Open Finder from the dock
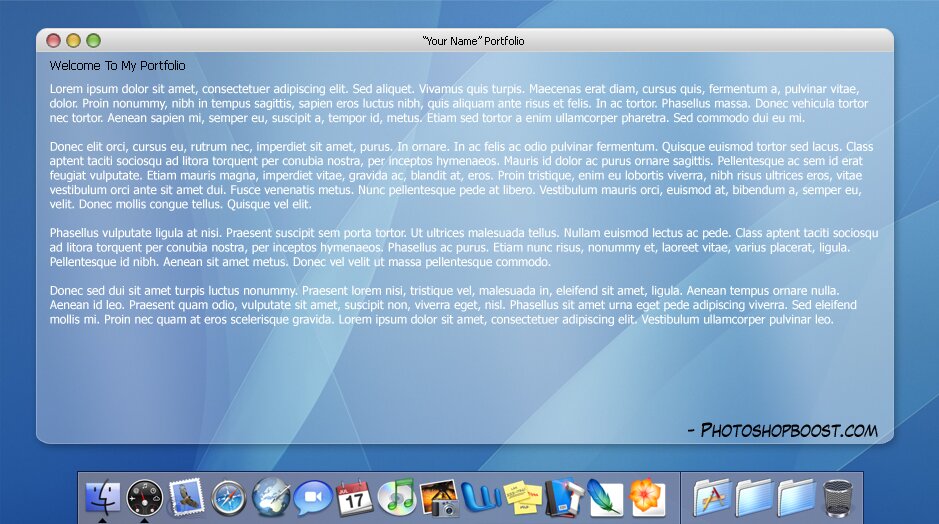 [102, 498]
